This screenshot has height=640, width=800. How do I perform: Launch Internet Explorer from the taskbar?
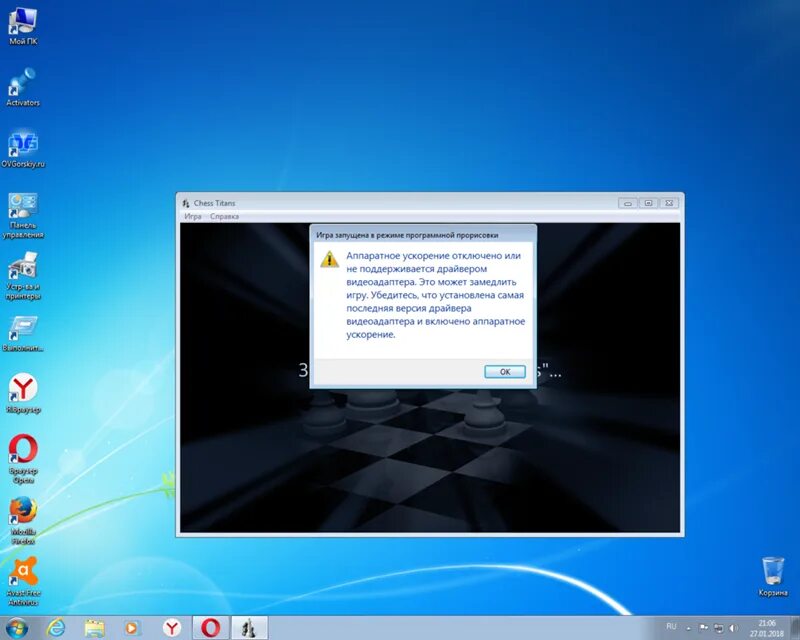[x=57, y=628]
